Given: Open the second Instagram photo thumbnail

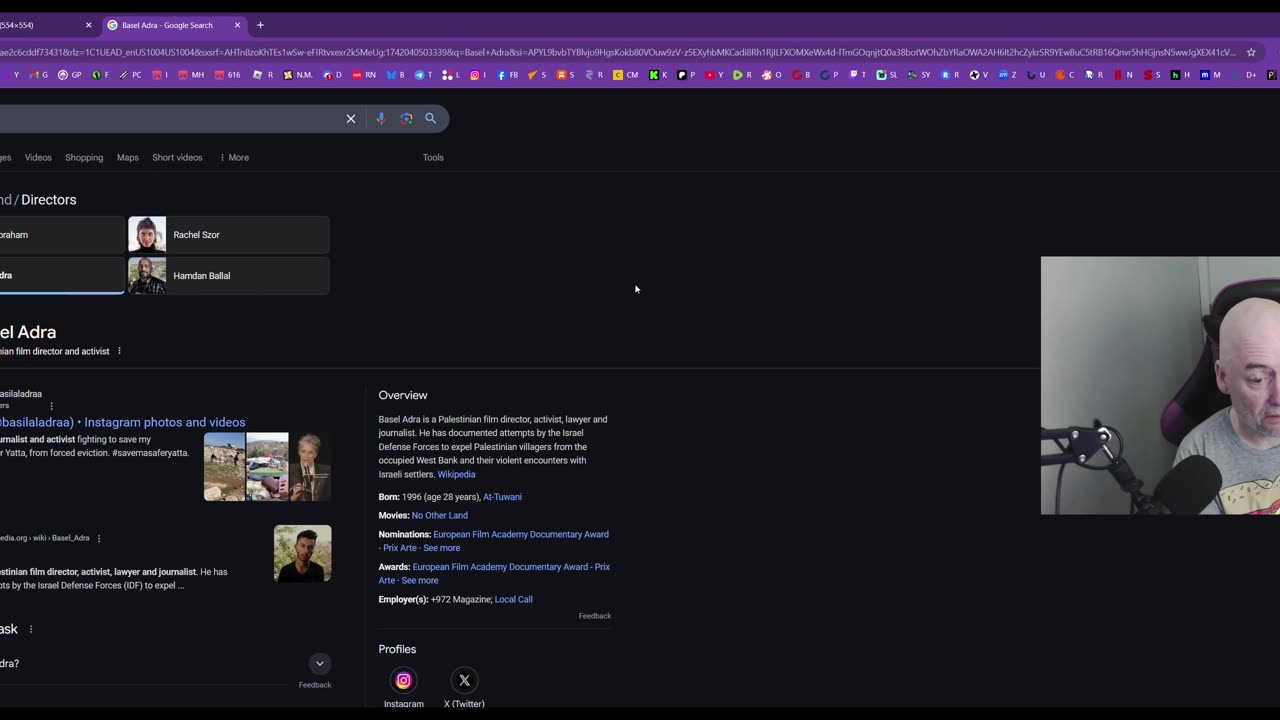Looking at the screenshot, I should tap(267, 467).
